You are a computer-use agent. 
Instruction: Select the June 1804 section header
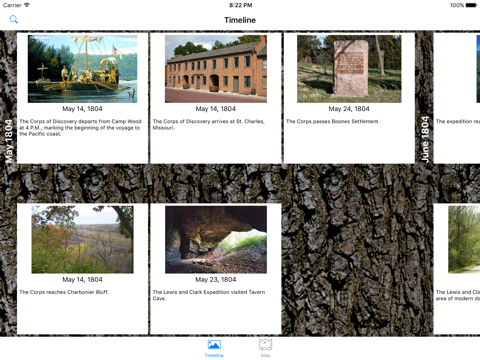(x=424, y=139)
